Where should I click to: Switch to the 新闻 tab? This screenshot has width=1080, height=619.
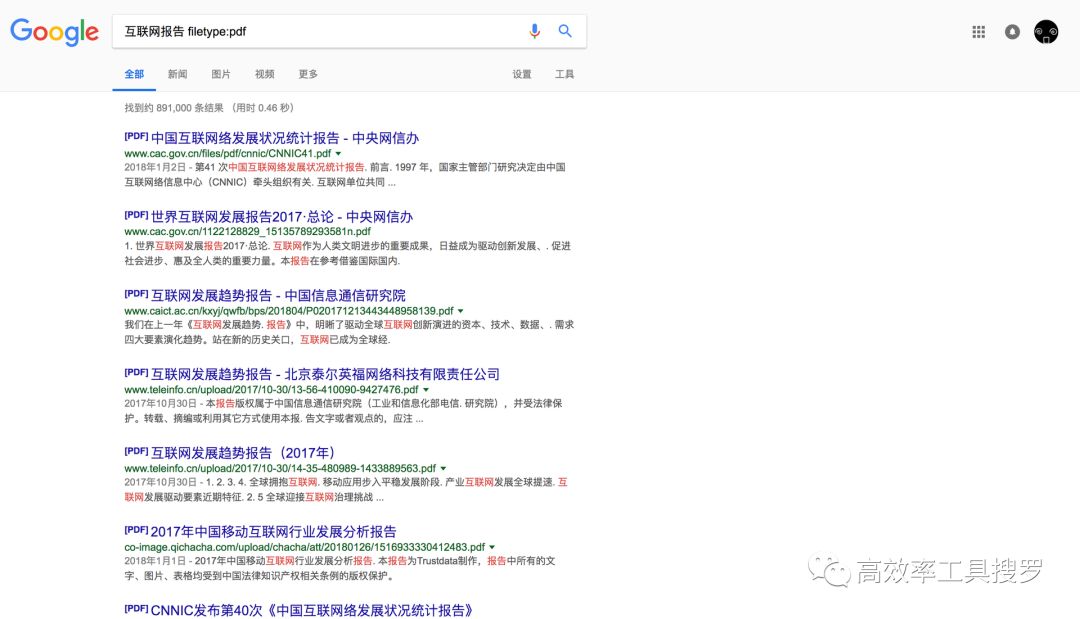[x=177, y=74]
